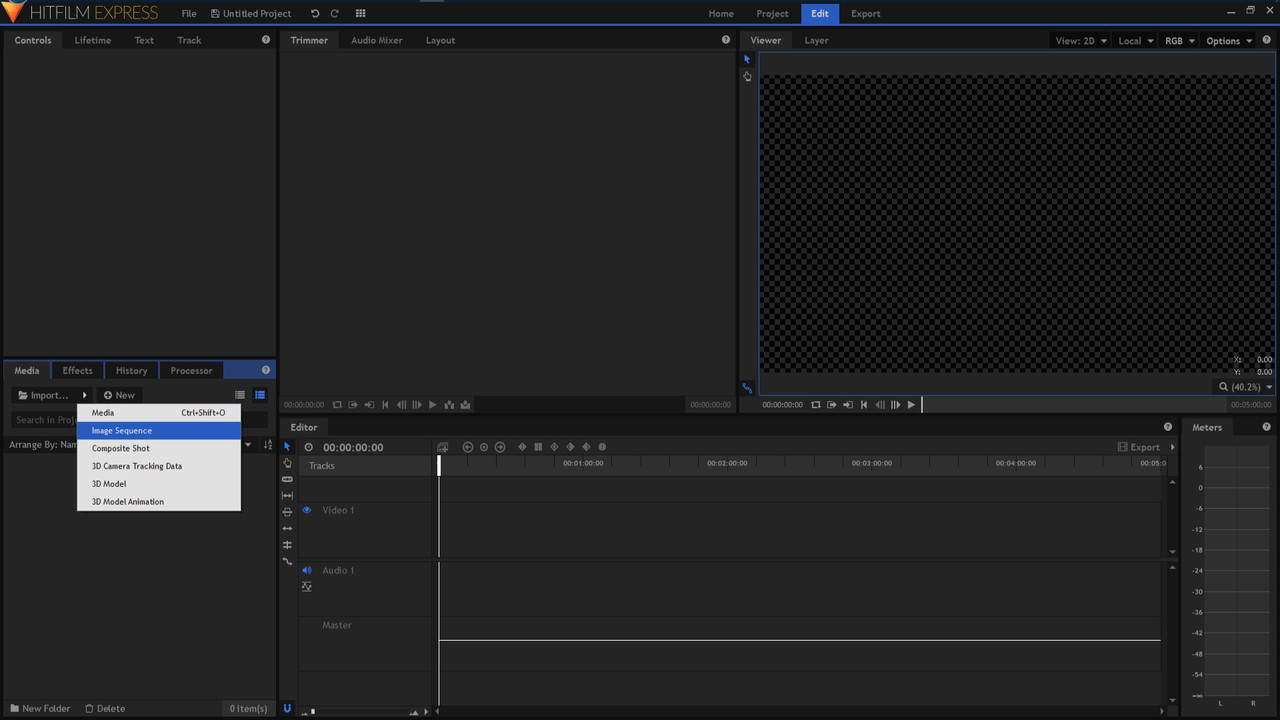Click the Make Composite Shot icon in the Editor header
1280x720 pixels.
[x=443, y=447]
